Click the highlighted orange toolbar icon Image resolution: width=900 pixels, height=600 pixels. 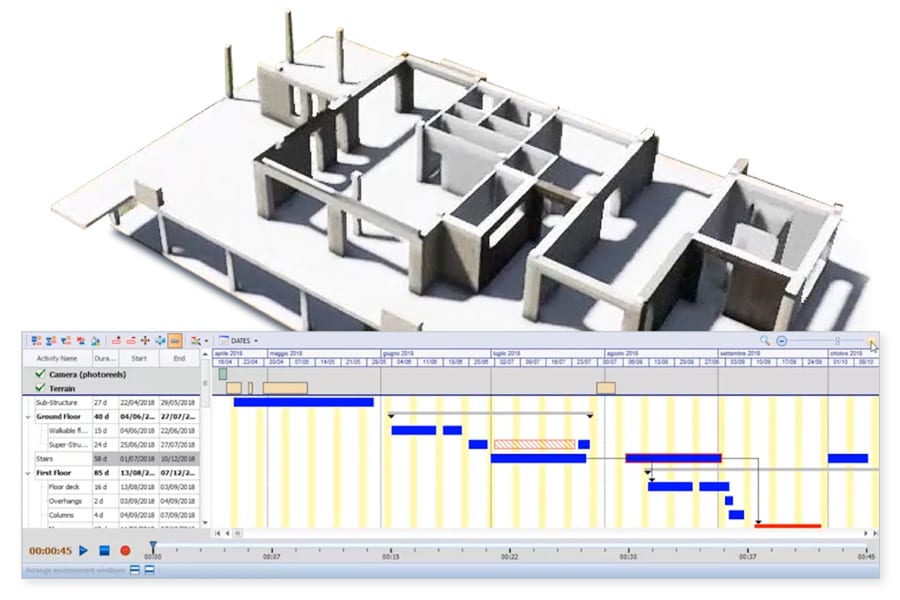[x=175, y=340]
